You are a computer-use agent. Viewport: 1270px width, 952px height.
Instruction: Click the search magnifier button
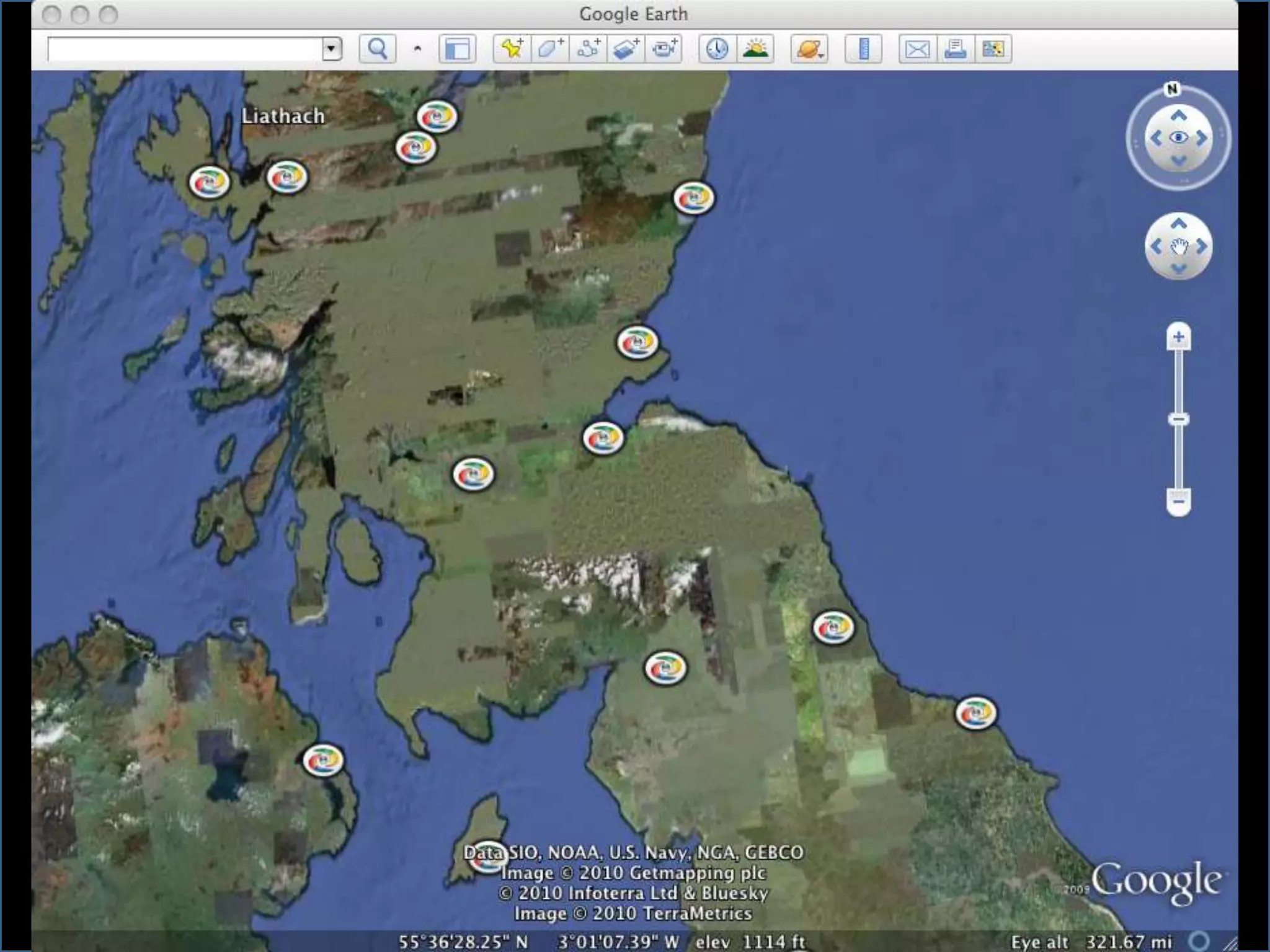377,48
